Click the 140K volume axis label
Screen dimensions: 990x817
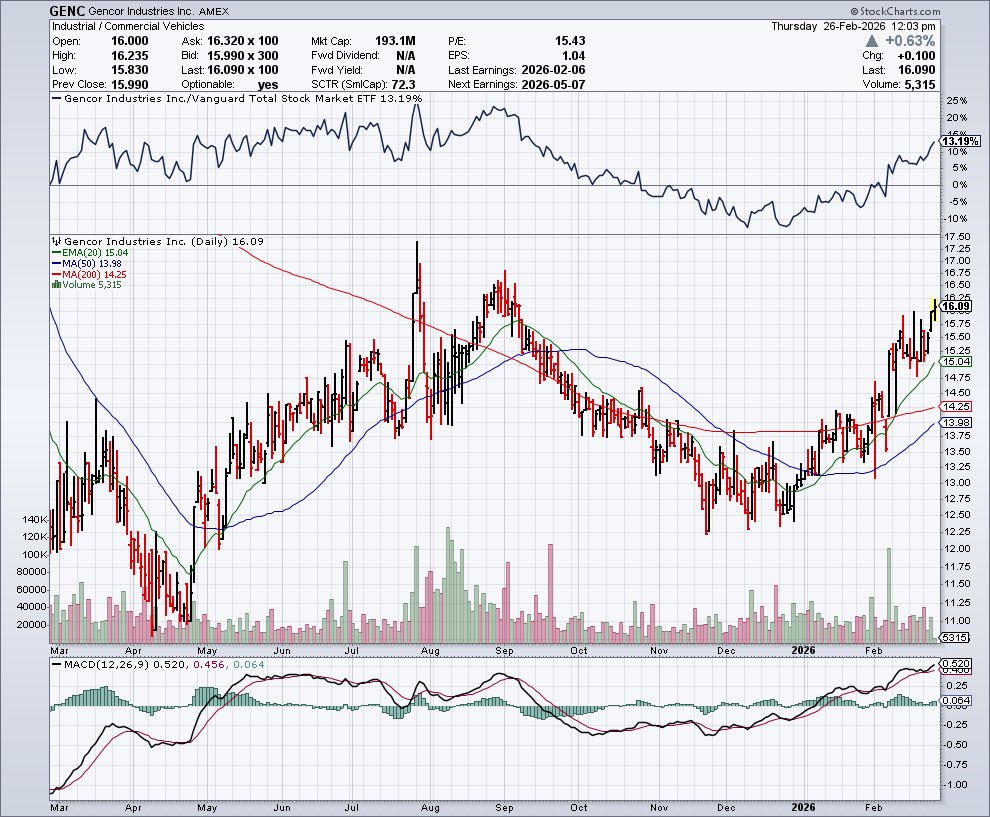point(35,520)
